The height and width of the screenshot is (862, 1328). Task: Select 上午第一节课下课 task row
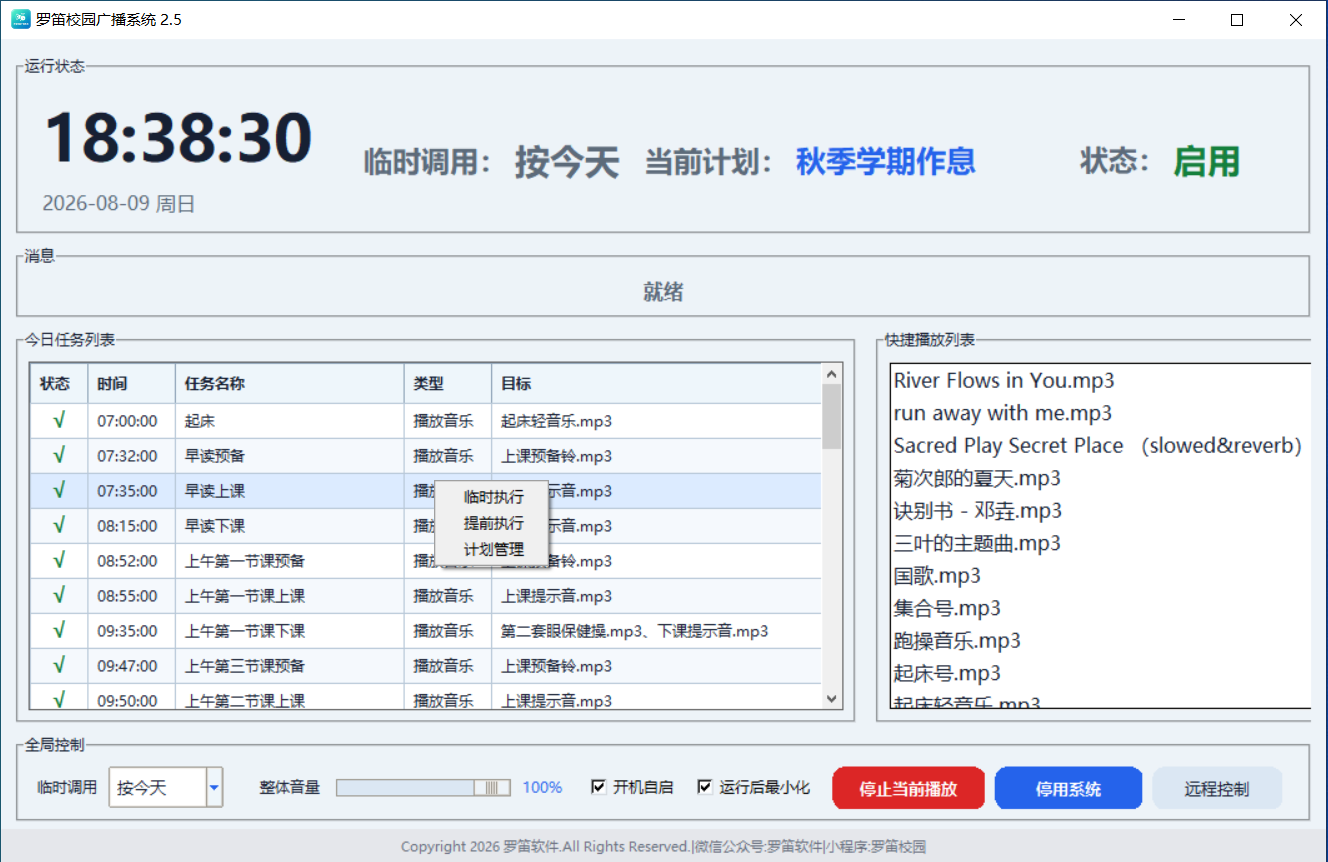(x=426, y=631)
